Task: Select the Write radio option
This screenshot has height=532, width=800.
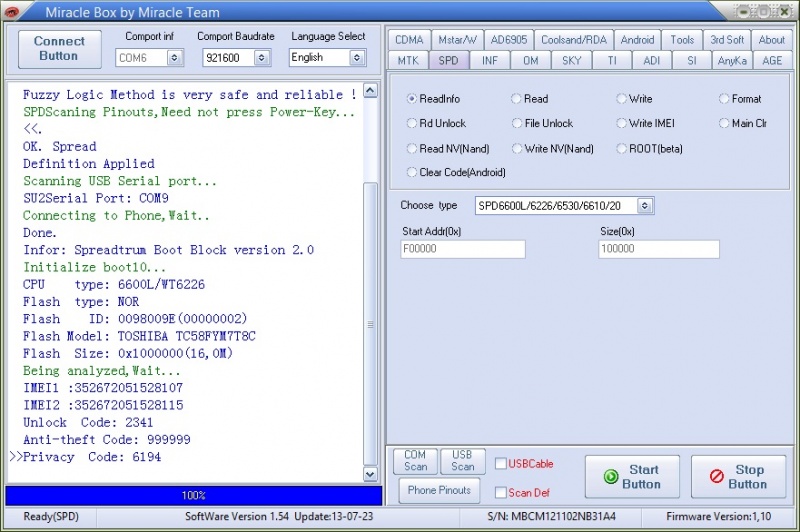Action: [x=621, y=98]
